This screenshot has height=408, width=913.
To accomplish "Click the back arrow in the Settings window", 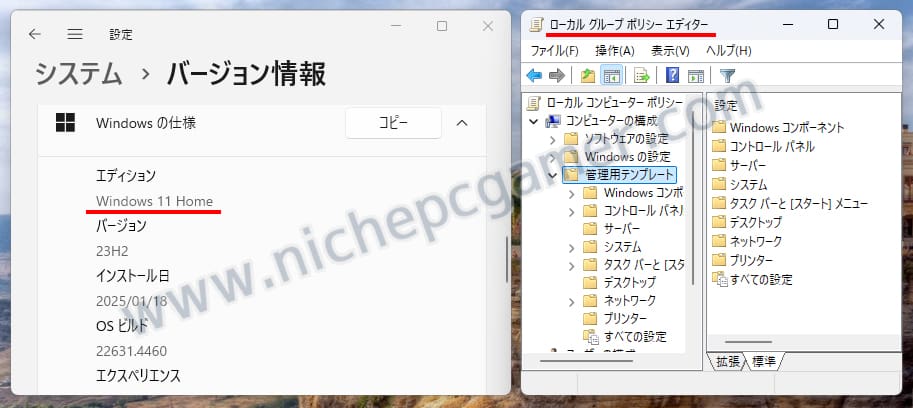I will pos(35,34).
